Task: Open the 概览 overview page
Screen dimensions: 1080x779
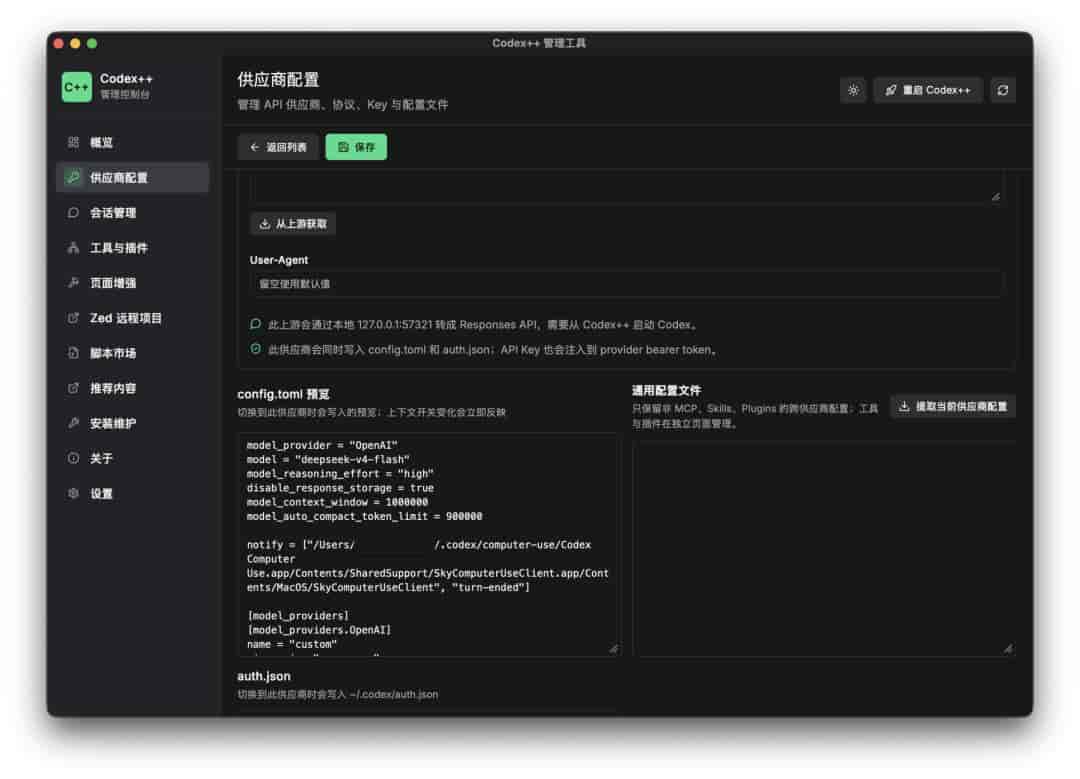Action: point(132,143)
